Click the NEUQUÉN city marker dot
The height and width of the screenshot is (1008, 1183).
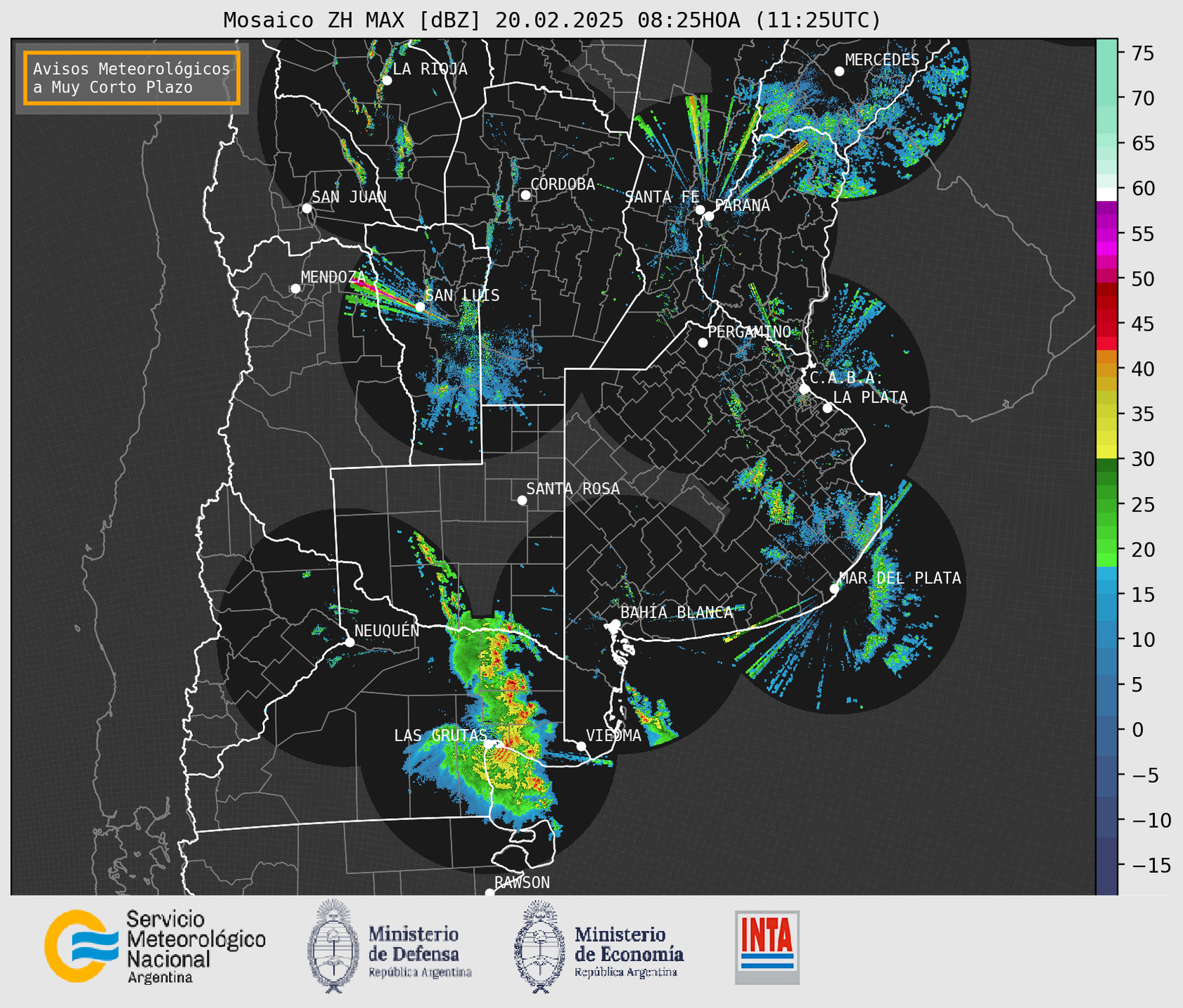[x=350, y=642]
